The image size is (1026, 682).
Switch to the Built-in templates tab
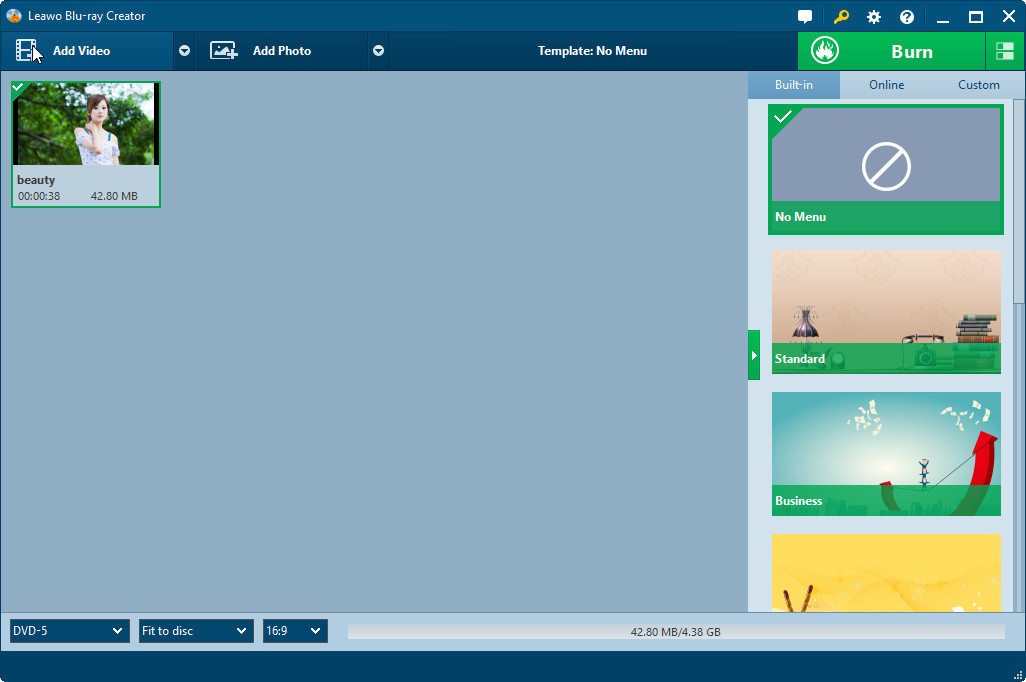coord(794,84)
